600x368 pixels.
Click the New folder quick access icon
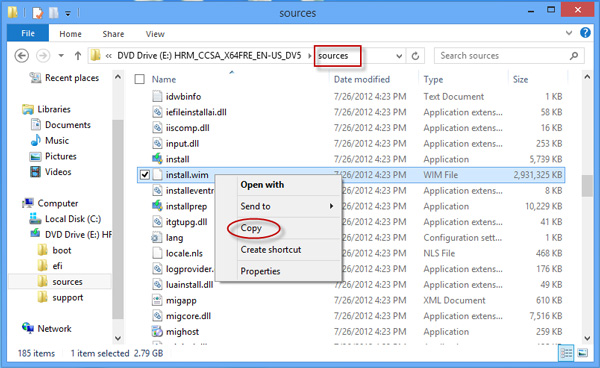point(54,13)
